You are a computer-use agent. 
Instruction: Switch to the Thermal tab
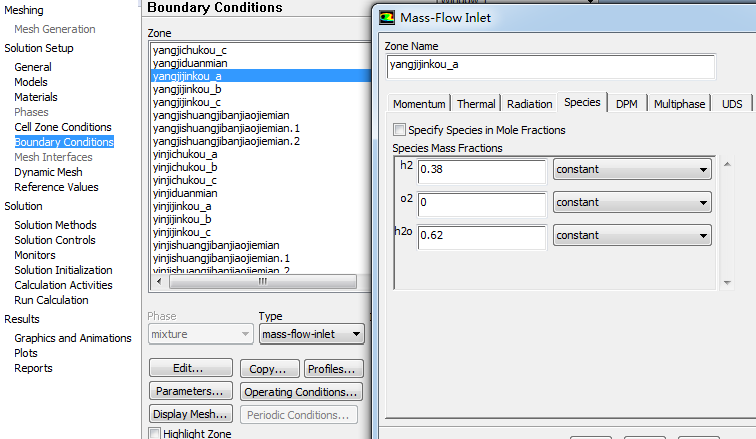pos(476,104)
